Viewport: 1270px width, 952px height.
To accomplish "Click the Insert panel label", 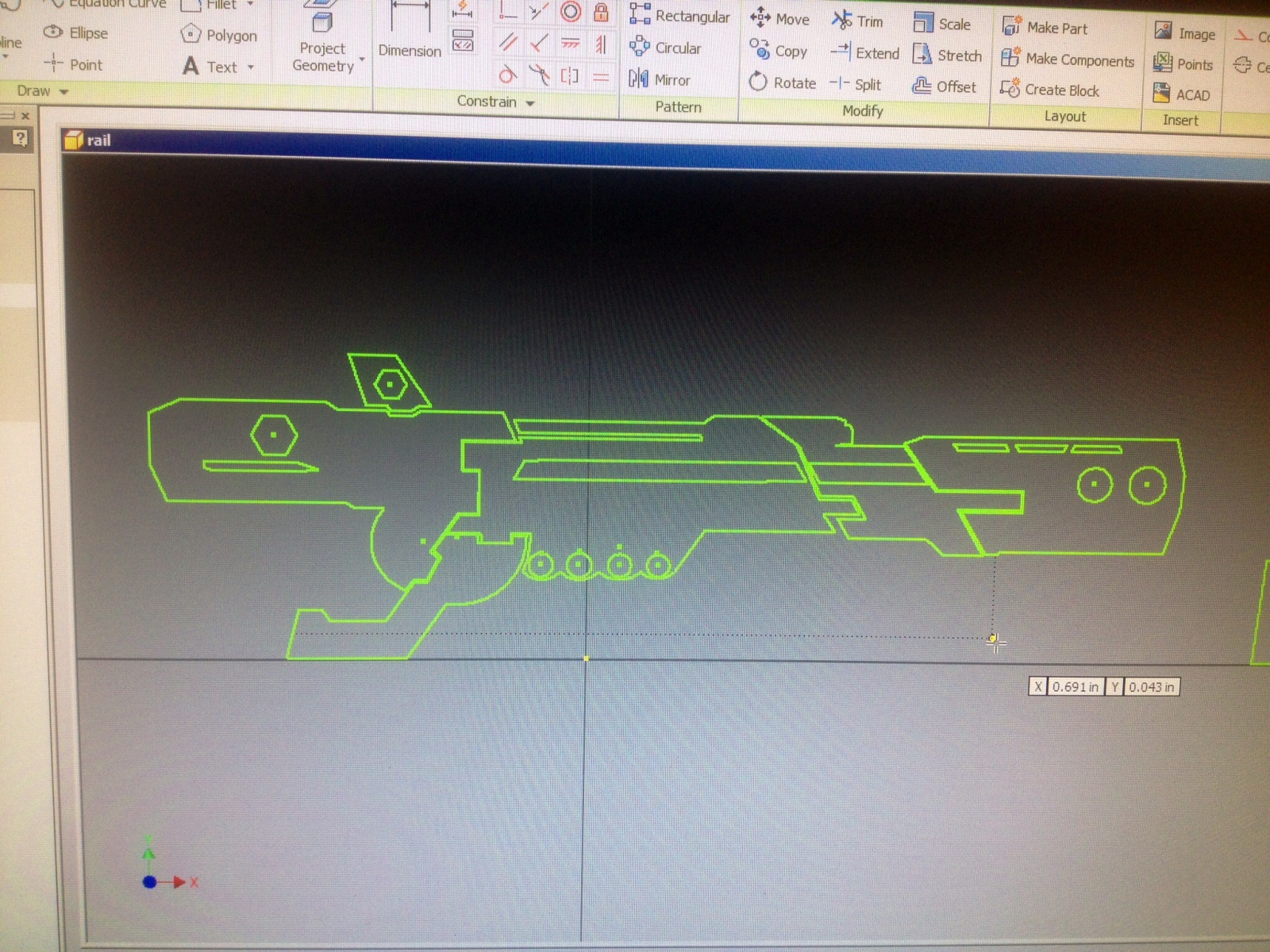I will (x=1180, y=121).
